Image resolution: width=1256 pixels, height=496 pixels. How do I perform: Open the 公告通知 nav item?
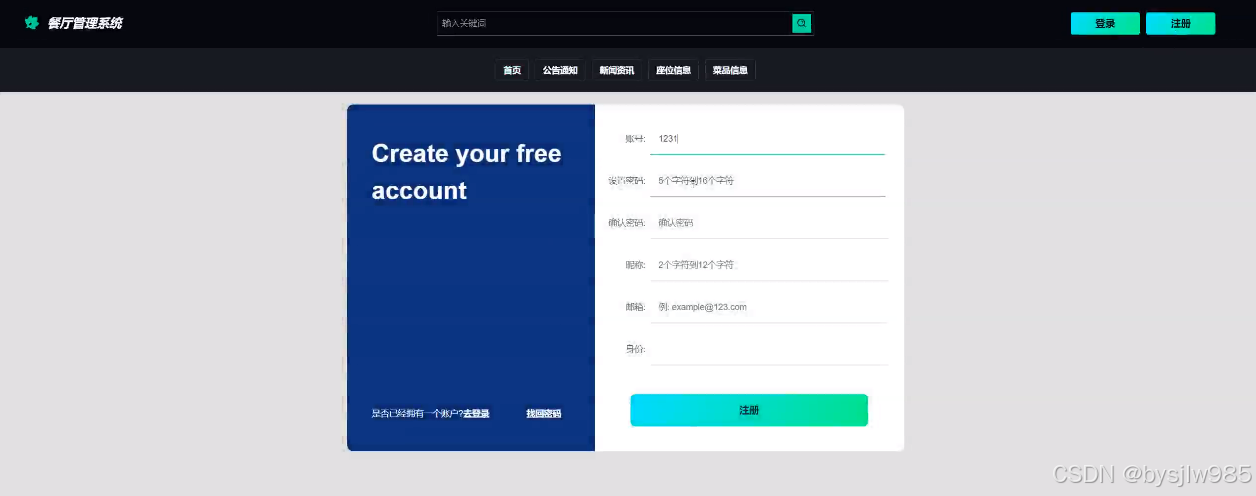pos(560,70)
